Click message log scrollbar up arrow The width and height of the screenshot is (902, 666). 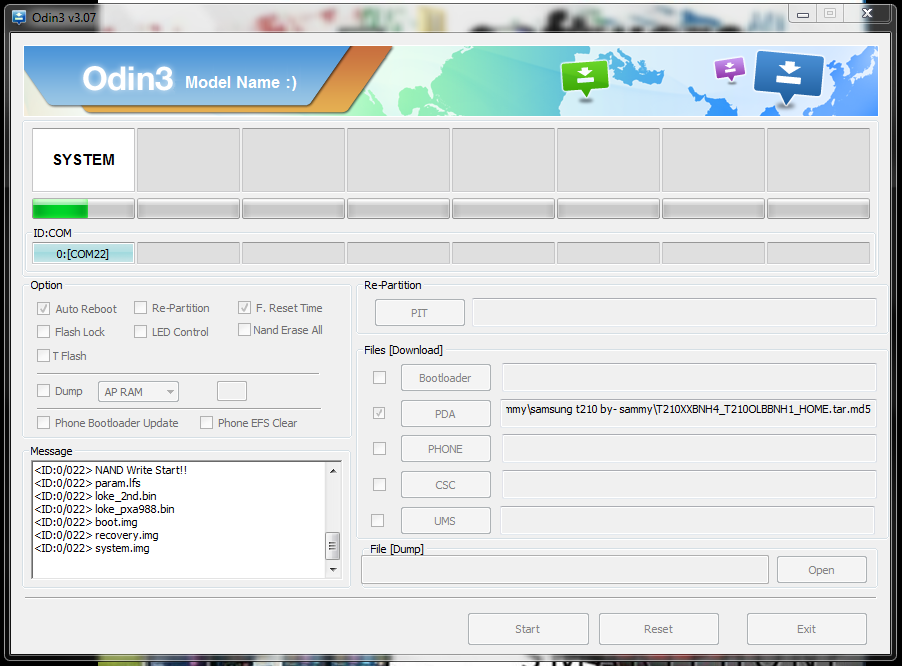pos(332,471)
